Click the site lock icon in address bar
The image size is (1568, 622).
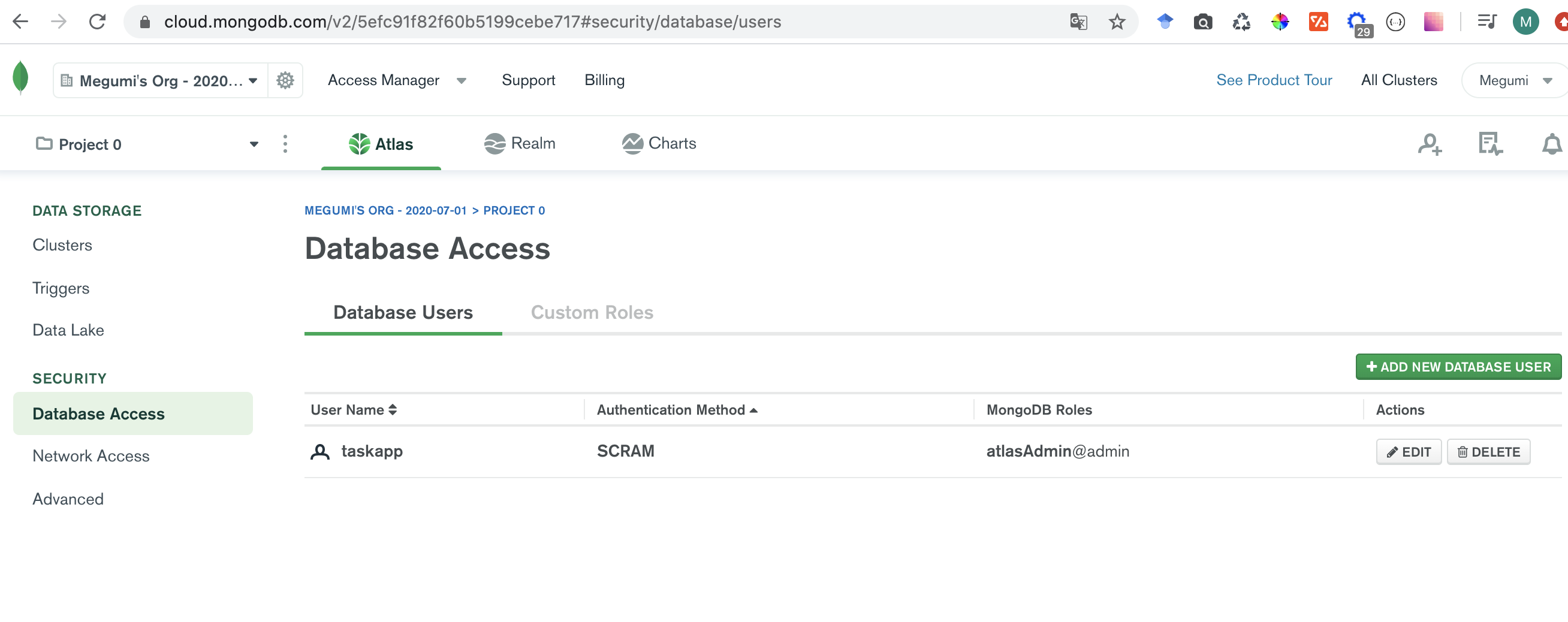click(x=144, y=22)
